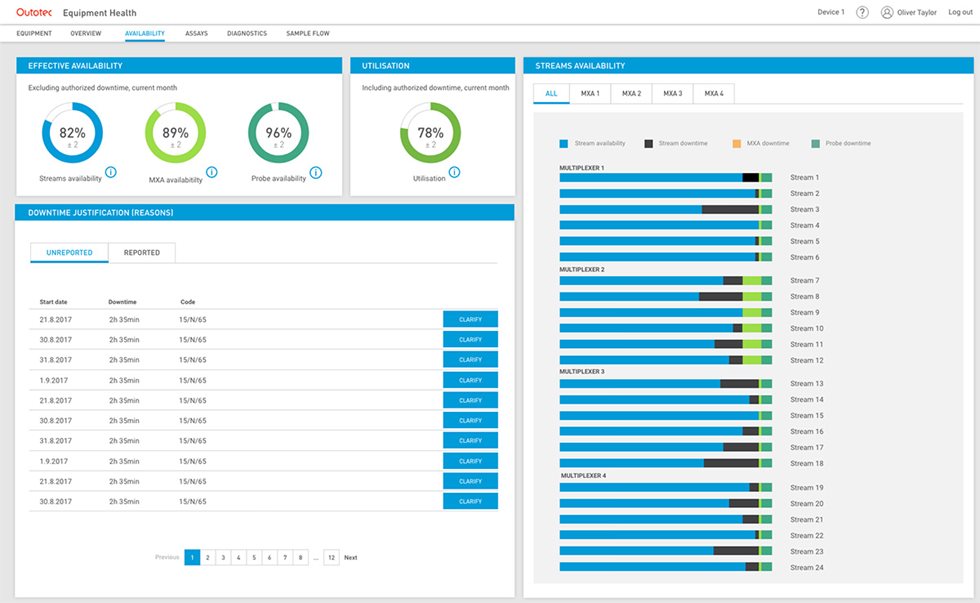
Task: Click info icon beside Probe availability
Action: [x=316, y=173]
